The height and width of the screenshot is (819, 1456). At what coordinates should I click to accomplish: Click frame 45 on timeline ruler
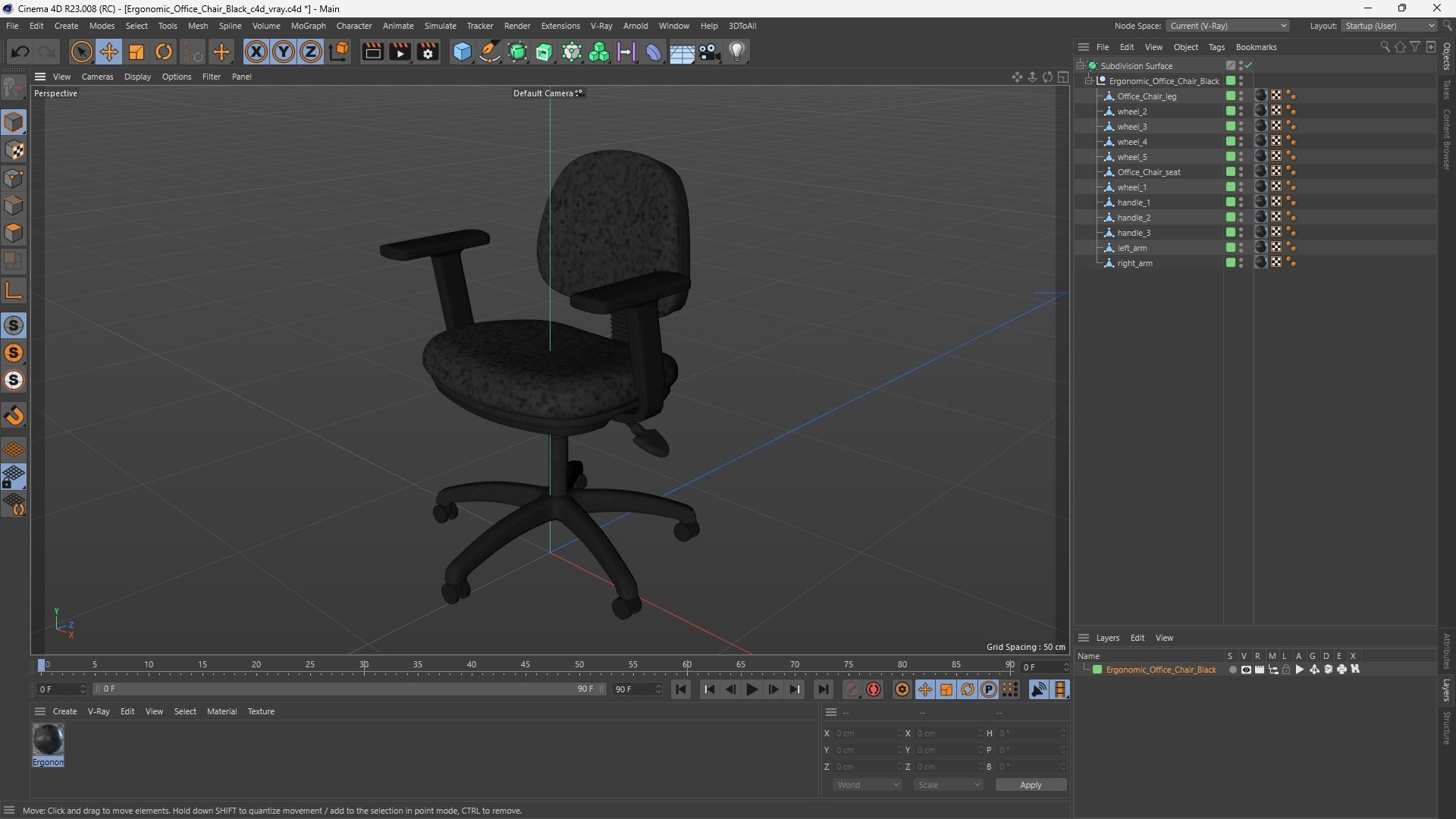click(x=526, y=665)
